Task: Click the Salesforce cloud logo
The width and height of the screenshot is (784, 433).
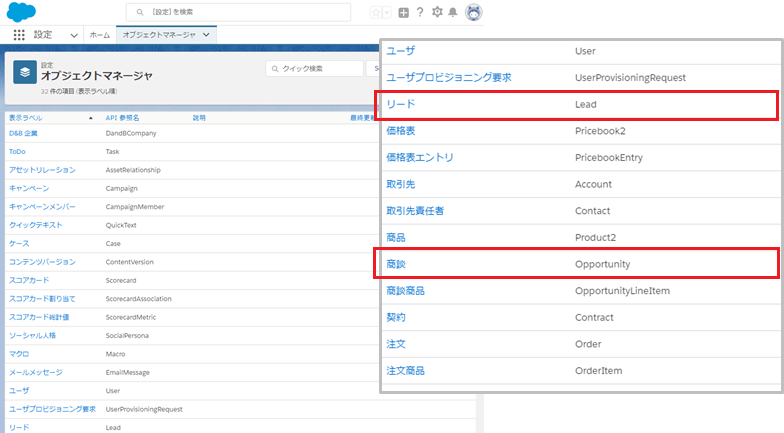Action: click(x=22, y=12)
